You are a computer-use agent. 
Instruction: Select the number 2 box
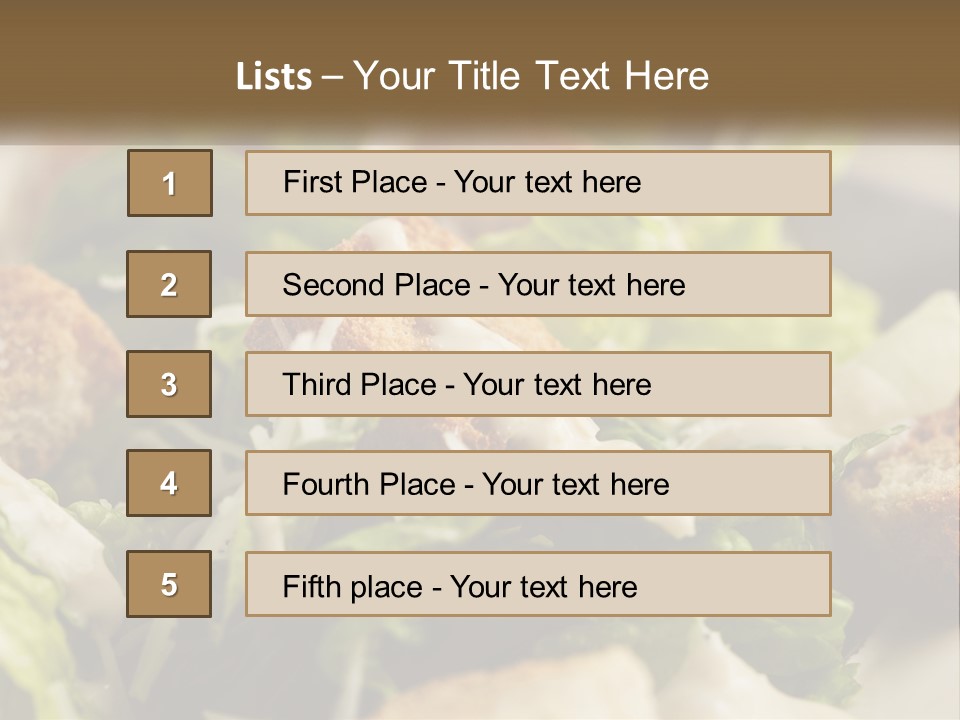click(169, 284)
